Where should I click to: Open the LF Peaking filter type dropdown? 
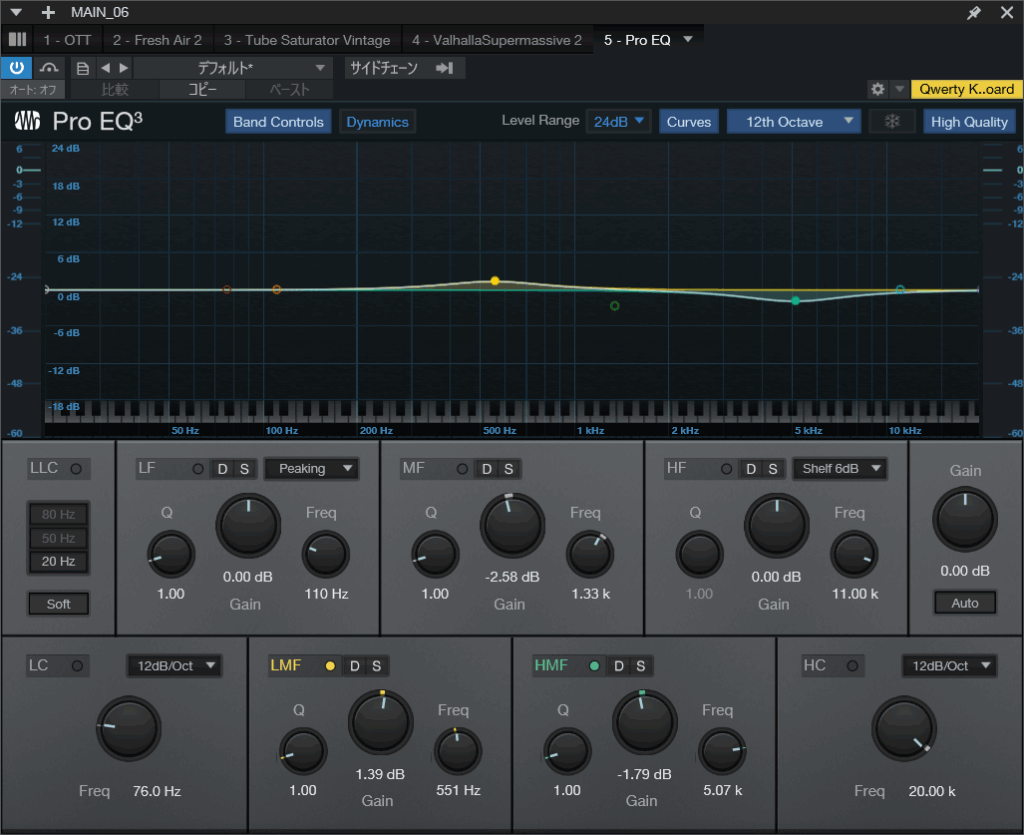pos(311,468)
